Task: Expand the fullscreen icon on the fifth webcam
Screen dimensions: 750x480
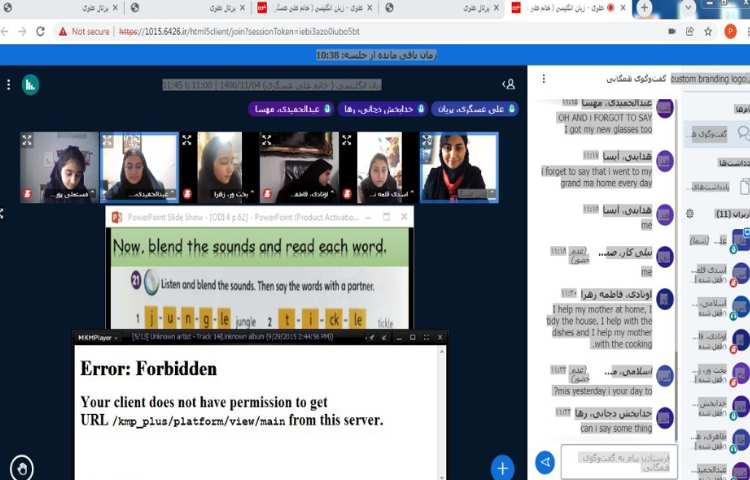Action: [x=347, y=140]
